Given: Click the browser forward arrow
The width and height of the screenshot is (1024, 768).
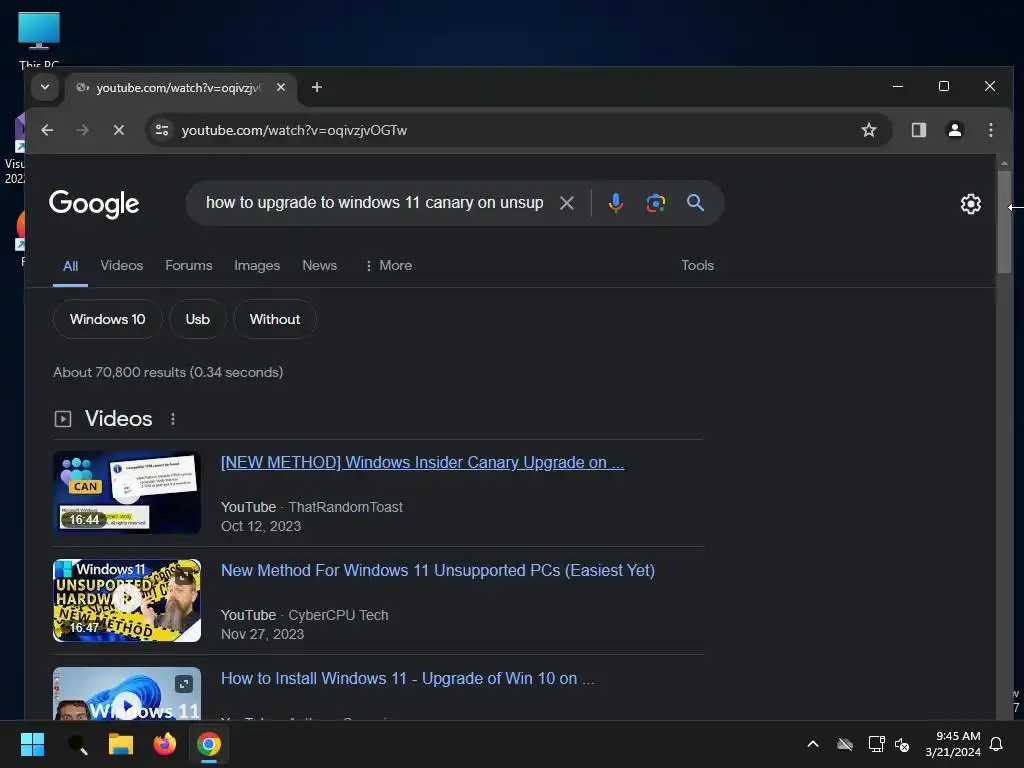Looking at the screenshot, I should 82,130.
